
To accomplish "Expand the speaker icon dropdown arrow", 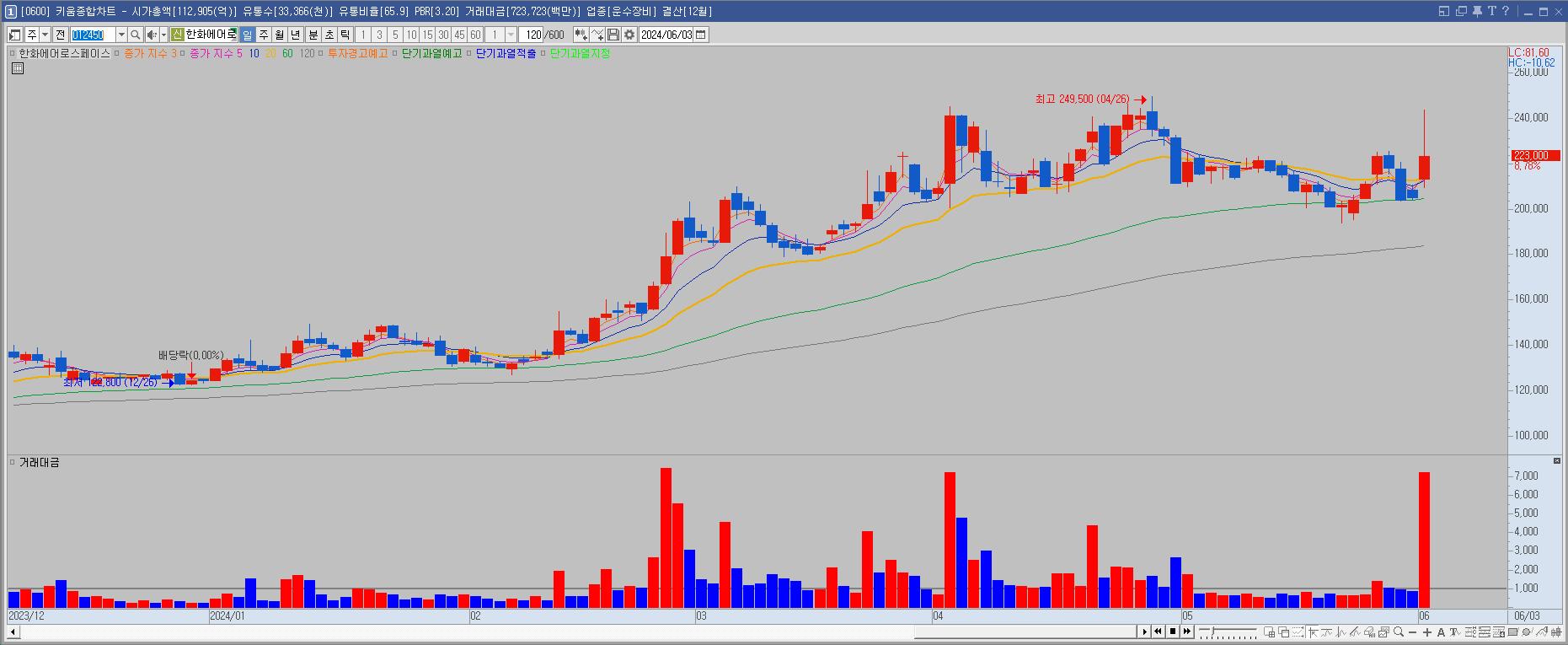I will click(x=163, y=35).
